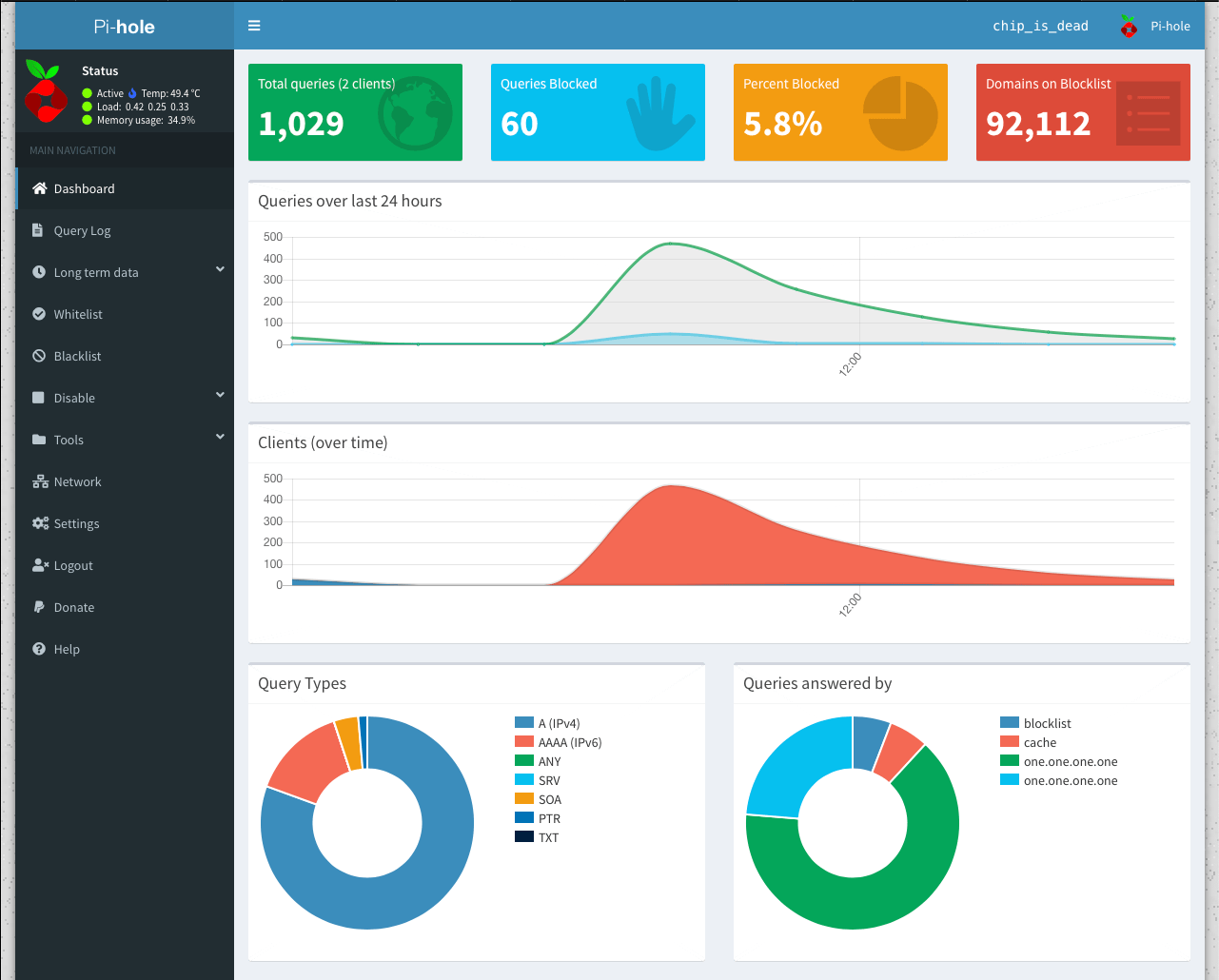
Task: Click the Dashboard home icon
Action: (x=39, y=188)
